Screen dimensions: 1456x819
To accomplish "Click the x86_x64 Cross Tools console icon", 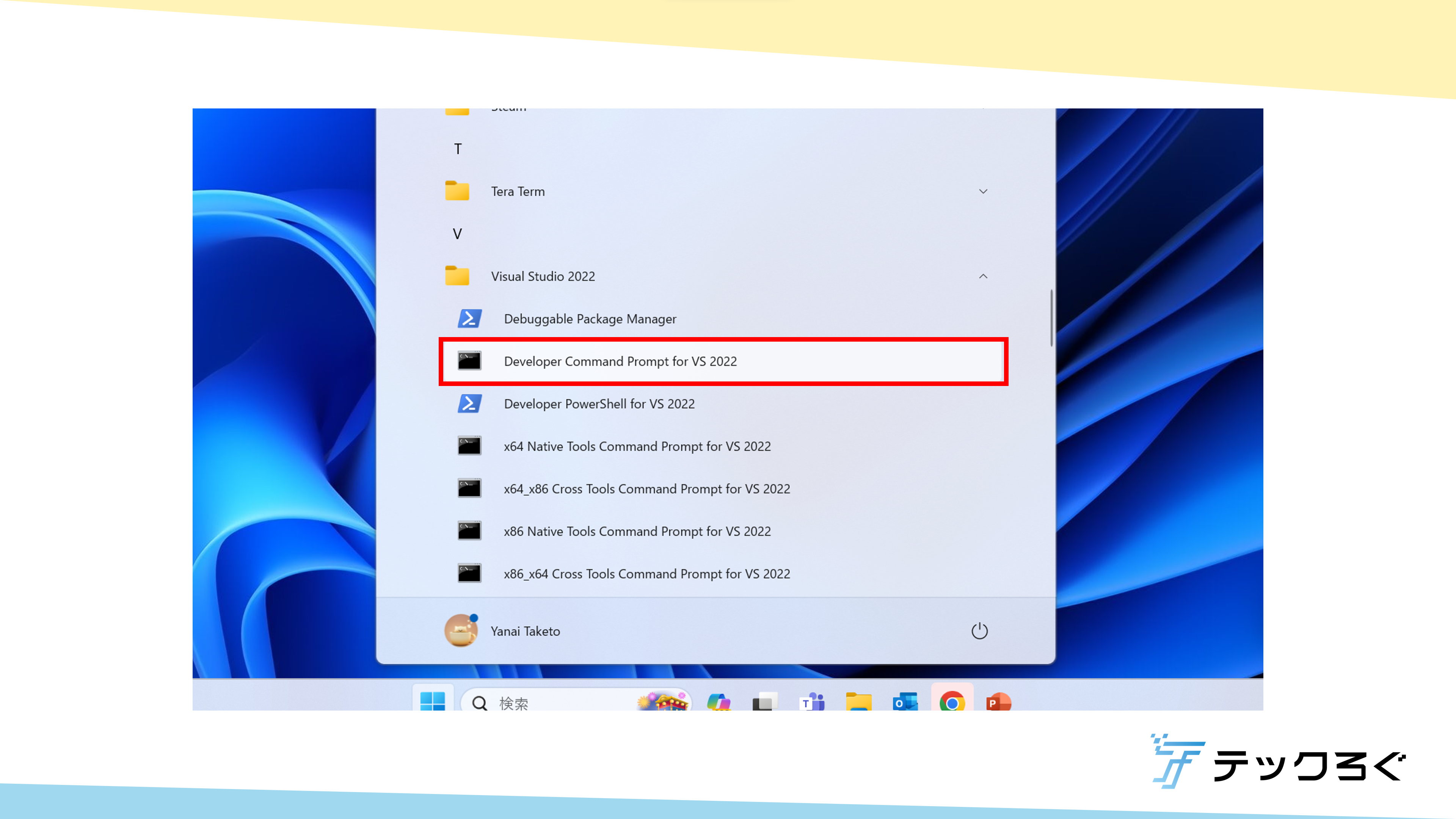I will point(469,573).
